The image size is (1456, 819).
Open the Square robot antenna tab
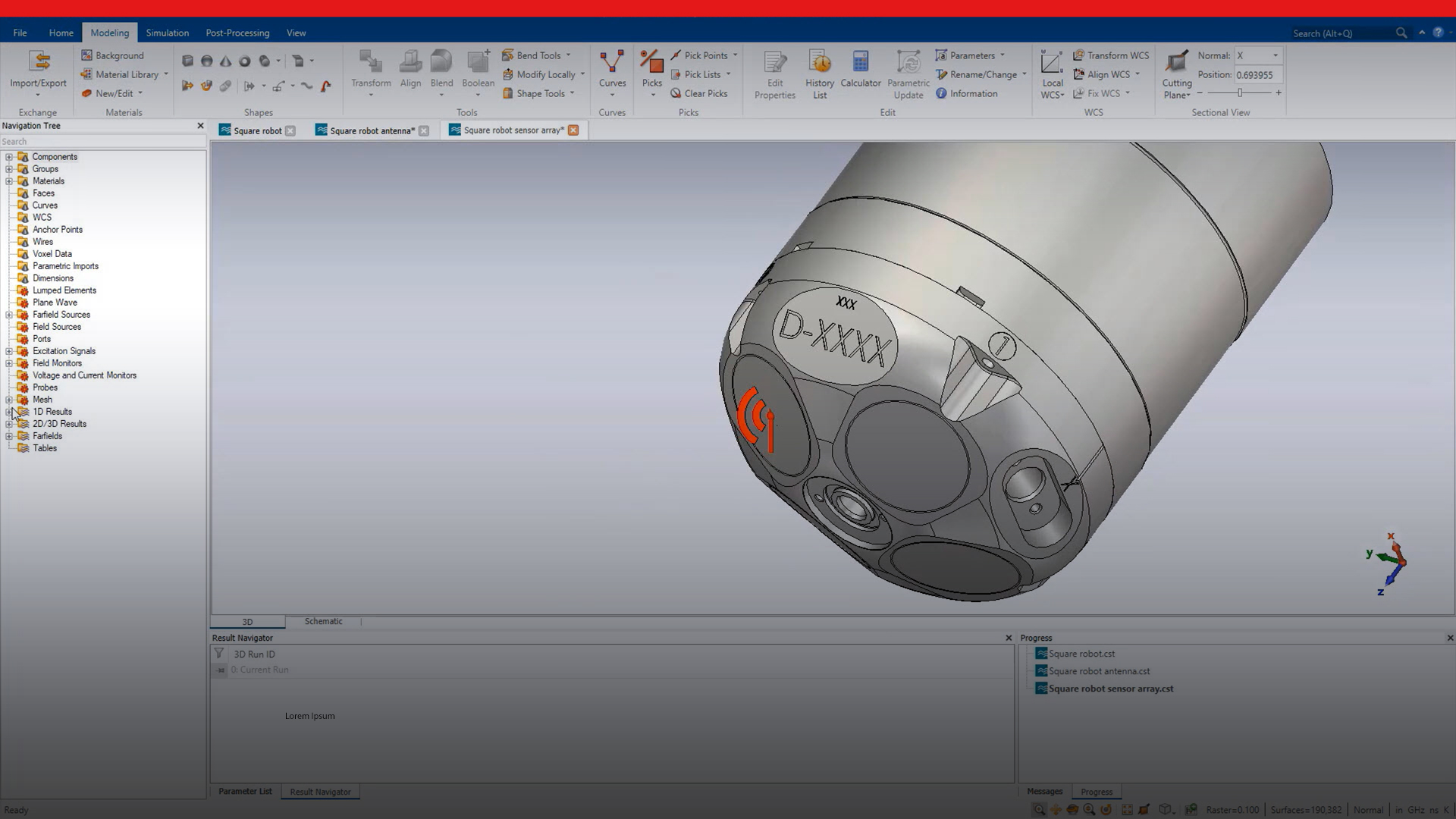point(371,130)
